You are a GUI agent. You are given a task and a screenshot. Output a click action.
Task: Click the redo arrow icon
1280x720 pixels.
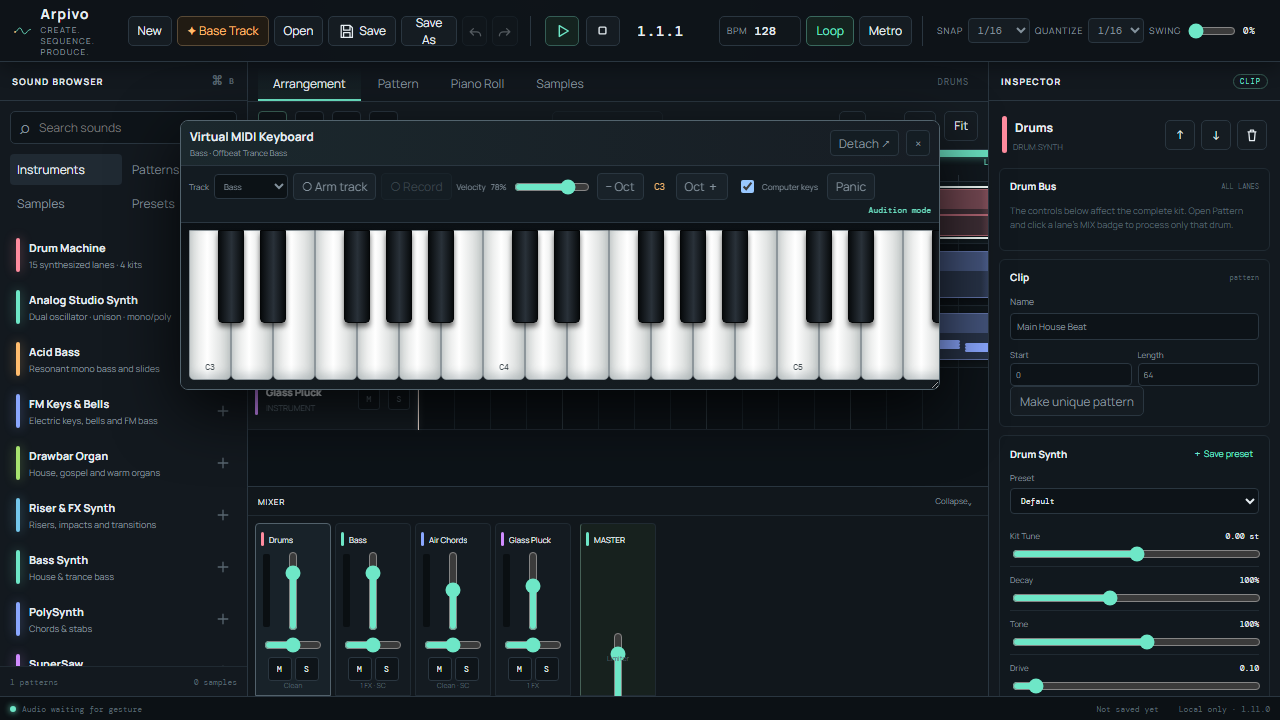click(x=505, y=32)
